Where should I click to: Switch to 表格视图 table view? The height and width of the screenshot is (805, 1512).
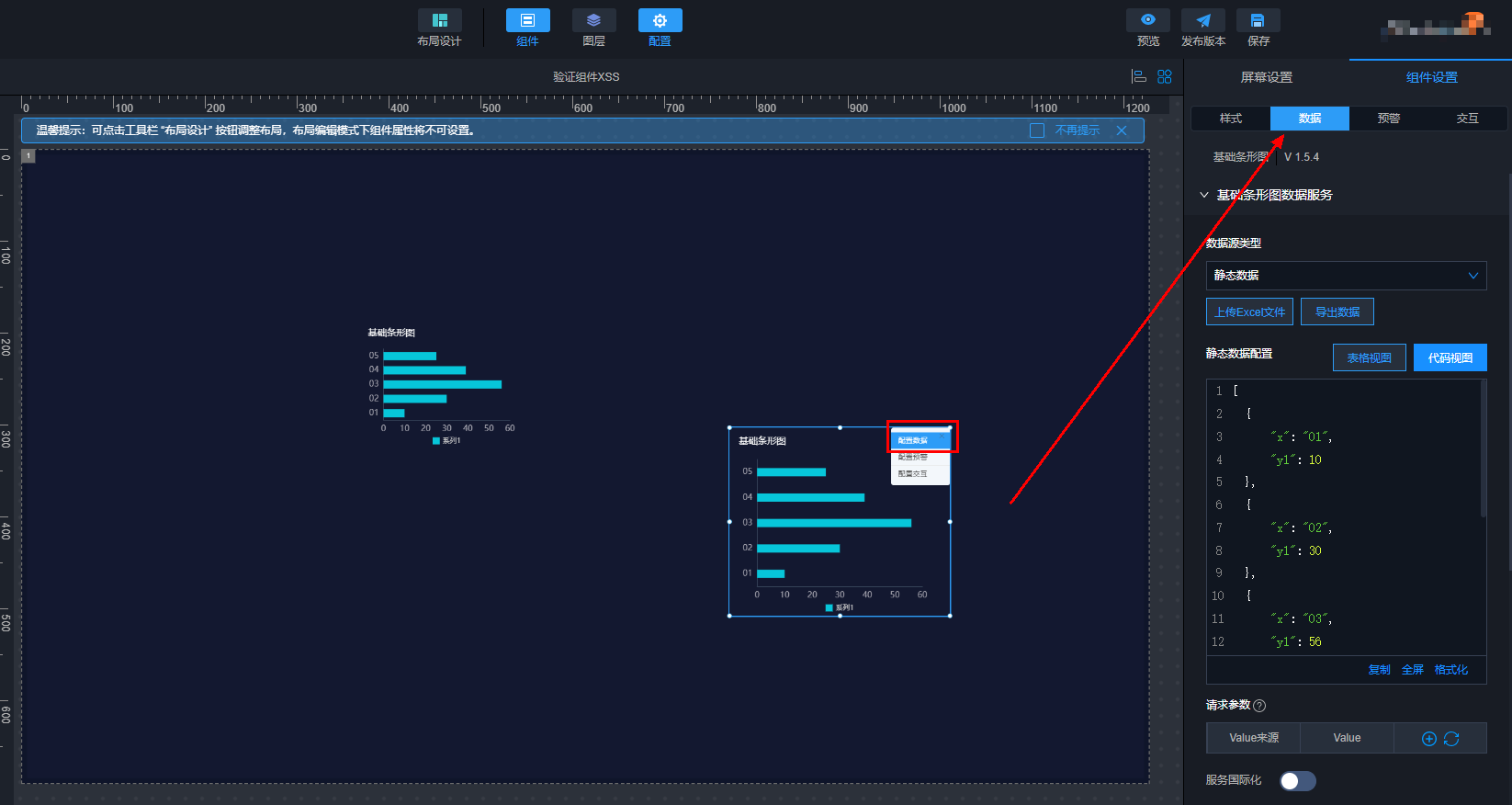(1369, 357)
